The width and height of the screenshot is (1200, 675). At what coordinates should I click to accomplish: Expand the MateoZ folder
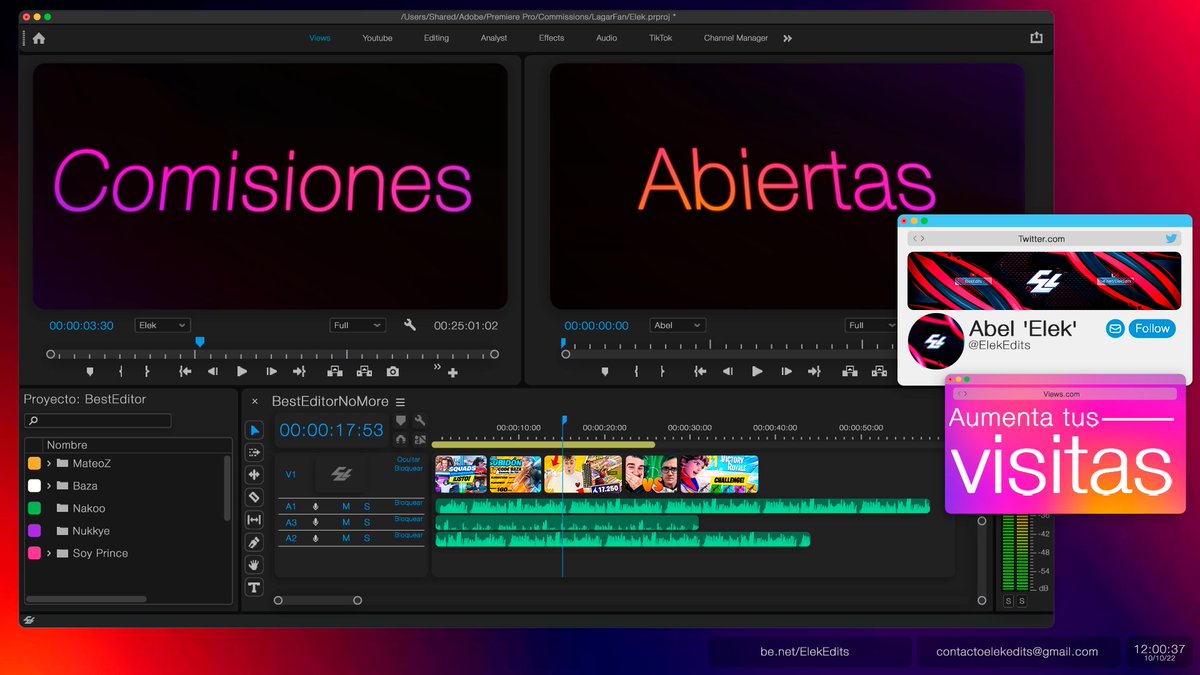point(48,463)
